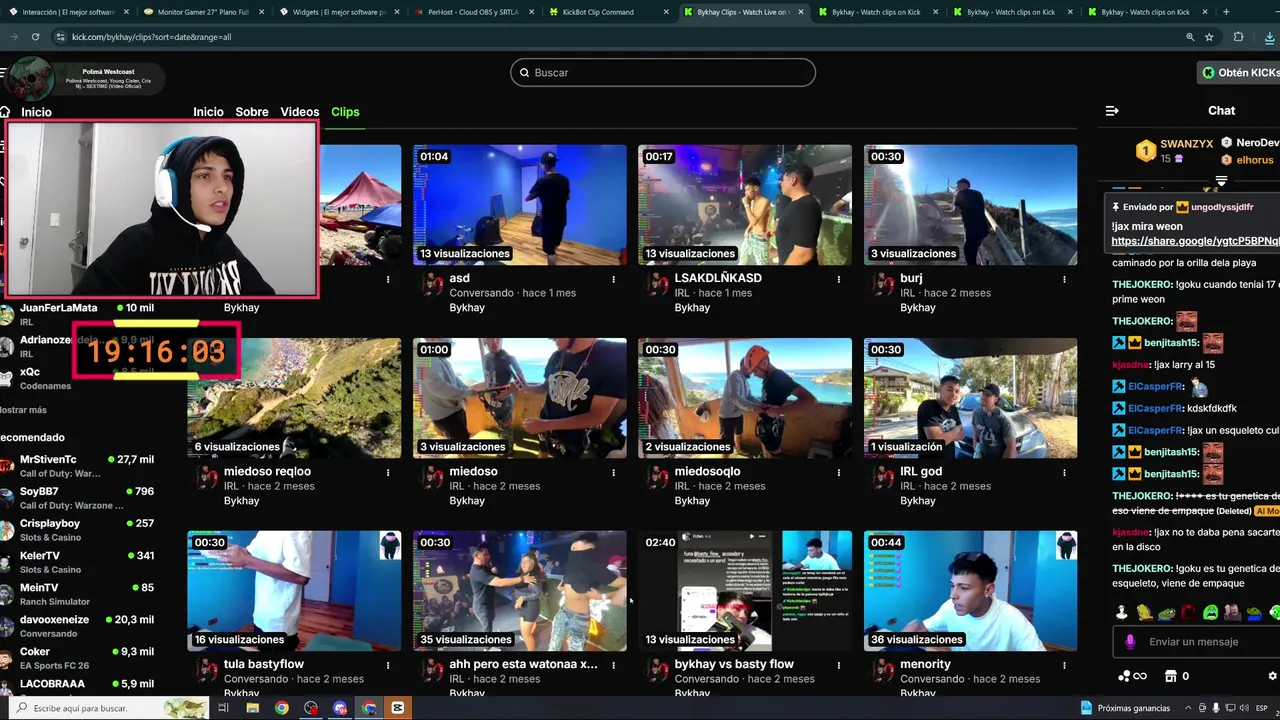Open CapCut from the taskbar
This screenshot has width=1280, height=720.
[x=398, y=708]
